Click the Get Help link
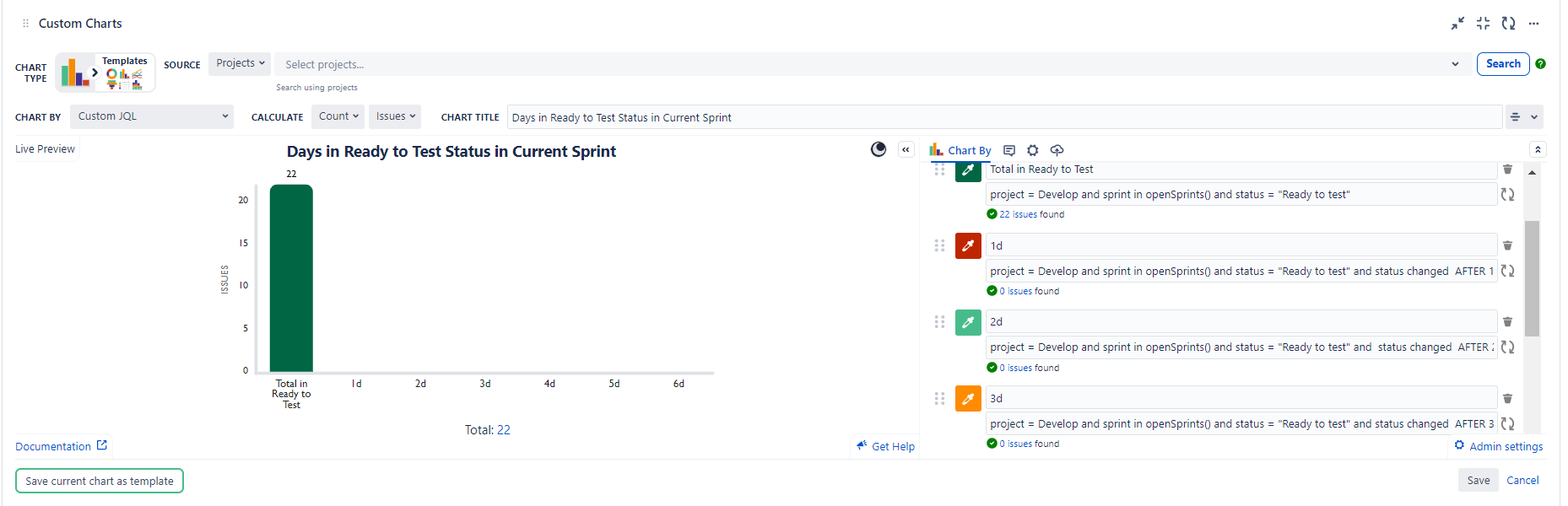The height and width of the screenshot is (506, 1568). click(x=885, y=446)
